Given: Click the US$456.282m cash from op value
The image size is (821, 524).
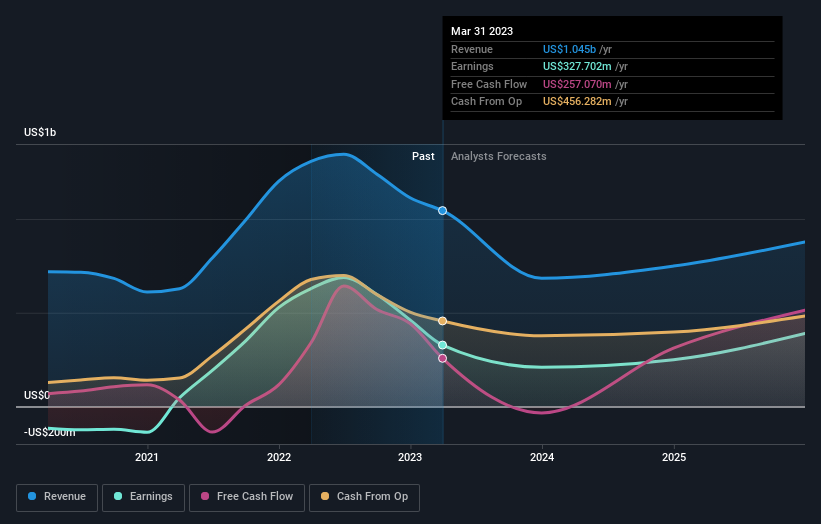Looking at the screenshot, I should (577, 102).
